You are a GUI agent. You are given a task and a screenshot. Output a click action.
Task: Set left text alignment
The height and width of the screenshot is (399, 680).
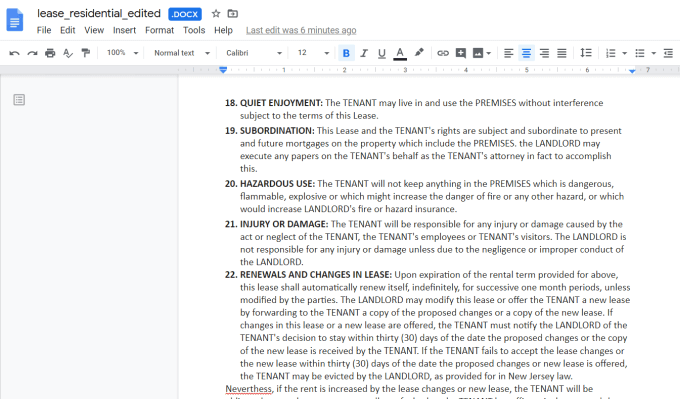click(508, 53)
